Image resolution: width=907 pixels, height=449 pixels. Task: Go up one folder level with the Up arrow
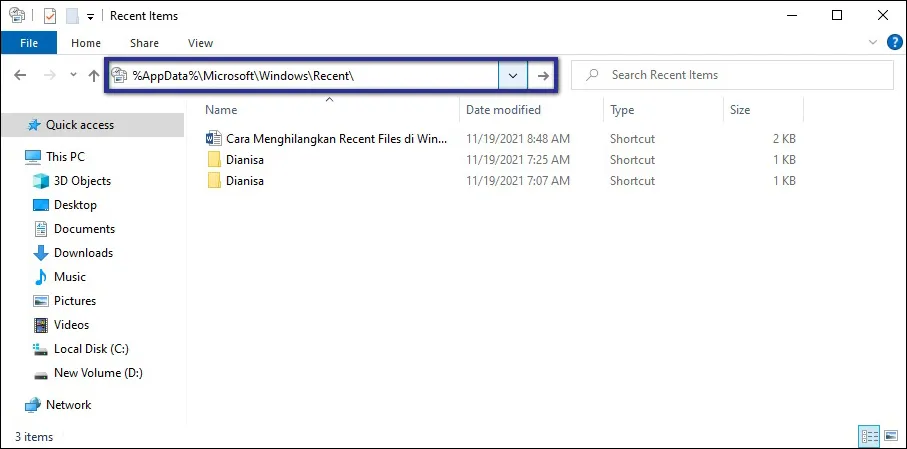(94, 75)
